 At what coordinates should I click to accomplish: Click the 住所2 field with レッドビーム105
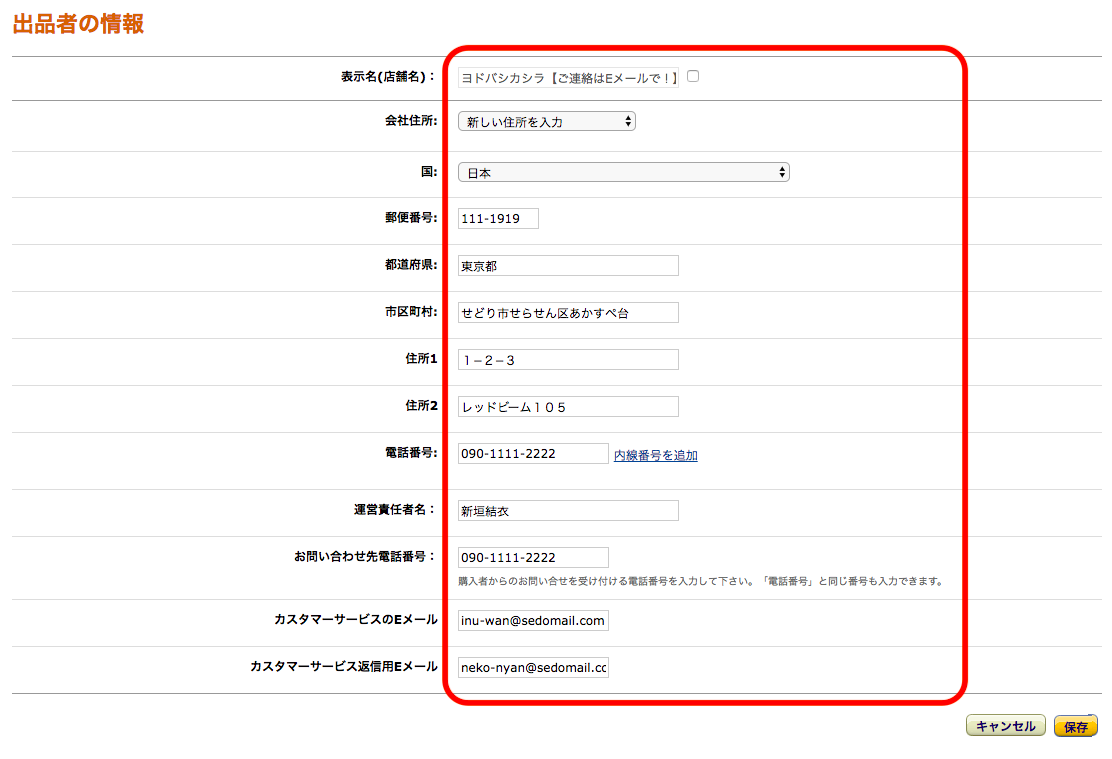[567, 407]
